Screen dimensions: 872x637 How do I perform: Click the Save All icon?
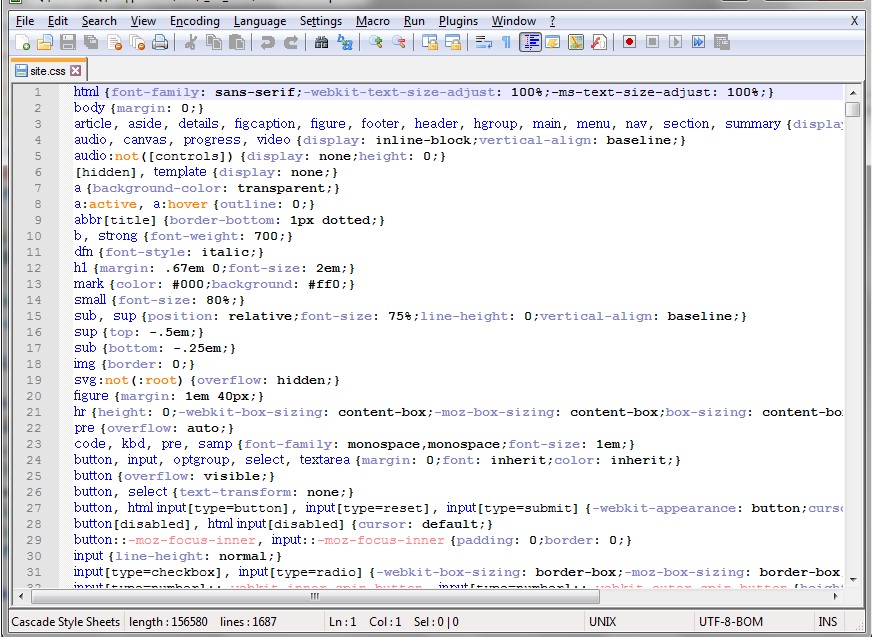click(x=91, y=42)
